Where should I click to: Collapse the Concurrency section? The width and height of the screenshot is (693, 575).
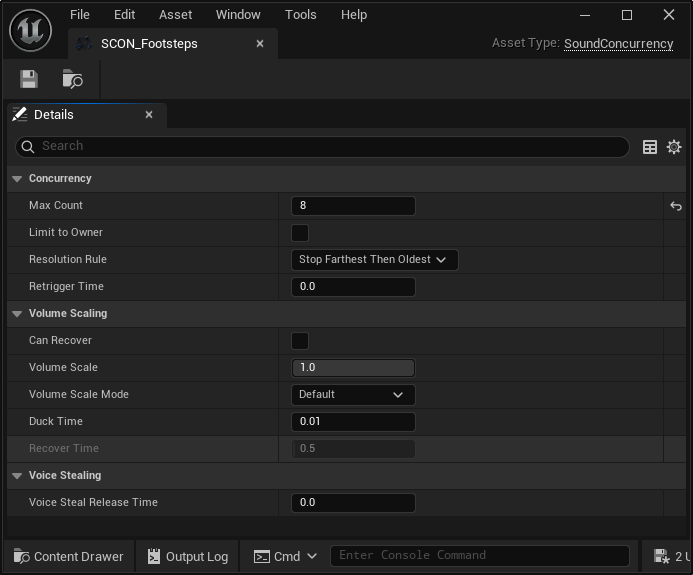pyautogui.click(x=17, y=179)
